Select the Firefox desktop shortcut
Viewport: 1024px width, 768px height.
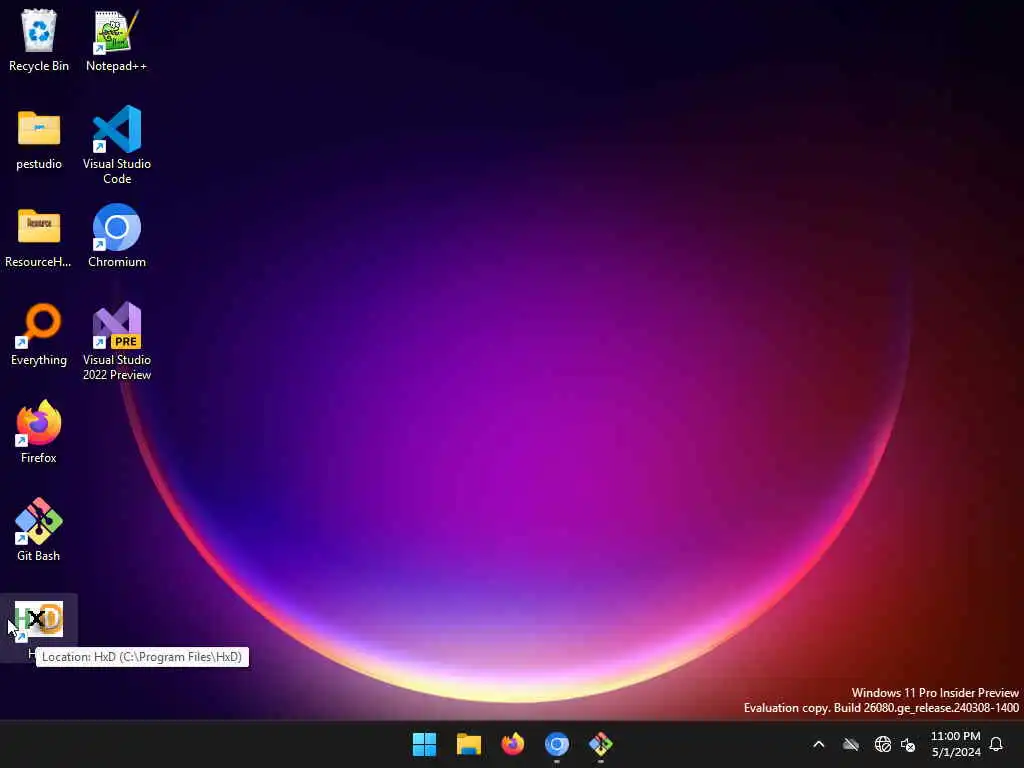[x=39, y=432]
